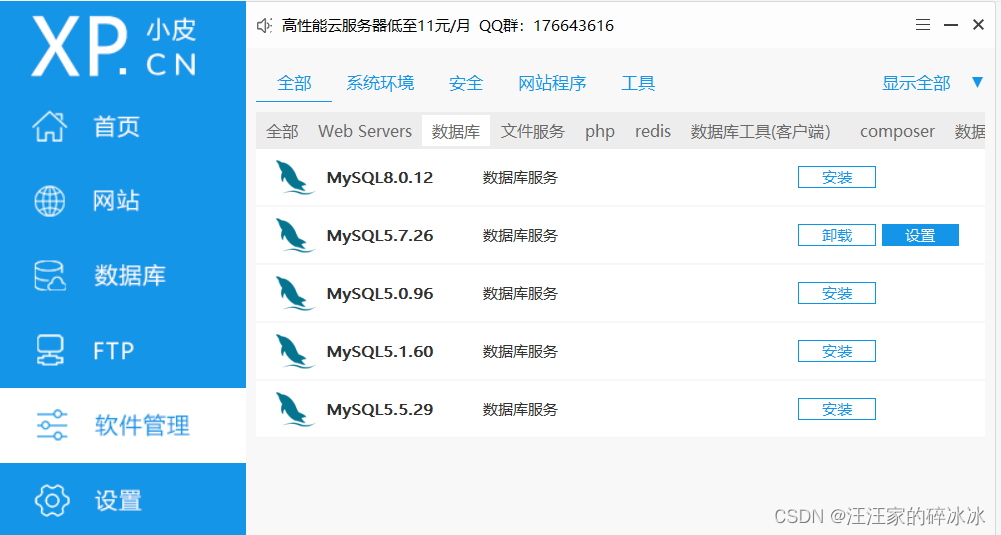Click the MySQL5.0.96 dolphin icon
The height and width of the screenshot is (535, 1001).
(x=294, y=294)
